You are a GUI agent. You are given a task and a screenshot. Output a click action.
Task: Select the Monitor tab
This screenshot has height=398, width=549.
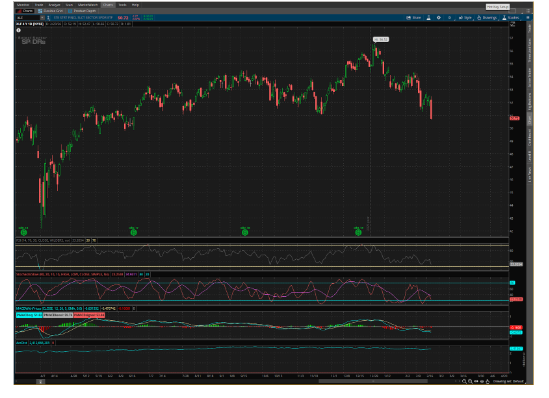pyautogui.click(x=23, y=5)
